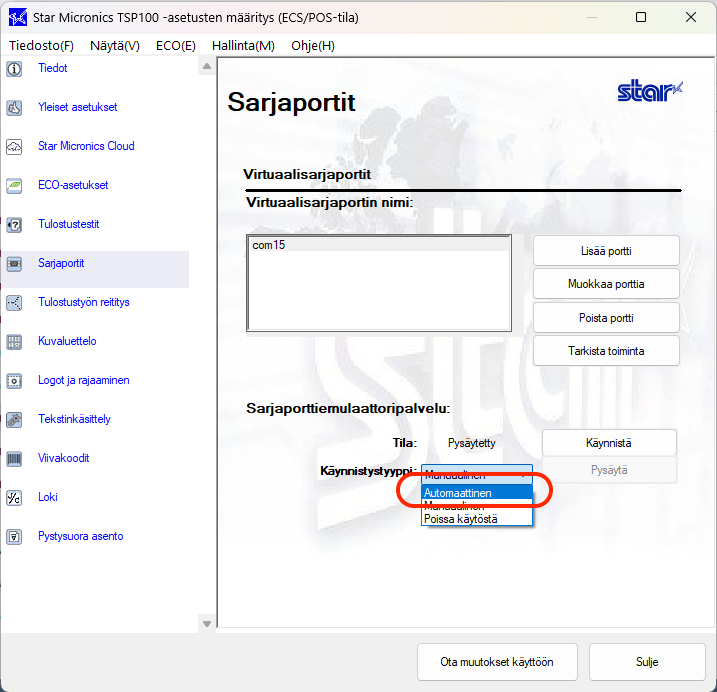The height and width of the screenshot is (692, 717).
Task: Click the Kuvaluettelo grid icon
Action: (x=14, y=342)
